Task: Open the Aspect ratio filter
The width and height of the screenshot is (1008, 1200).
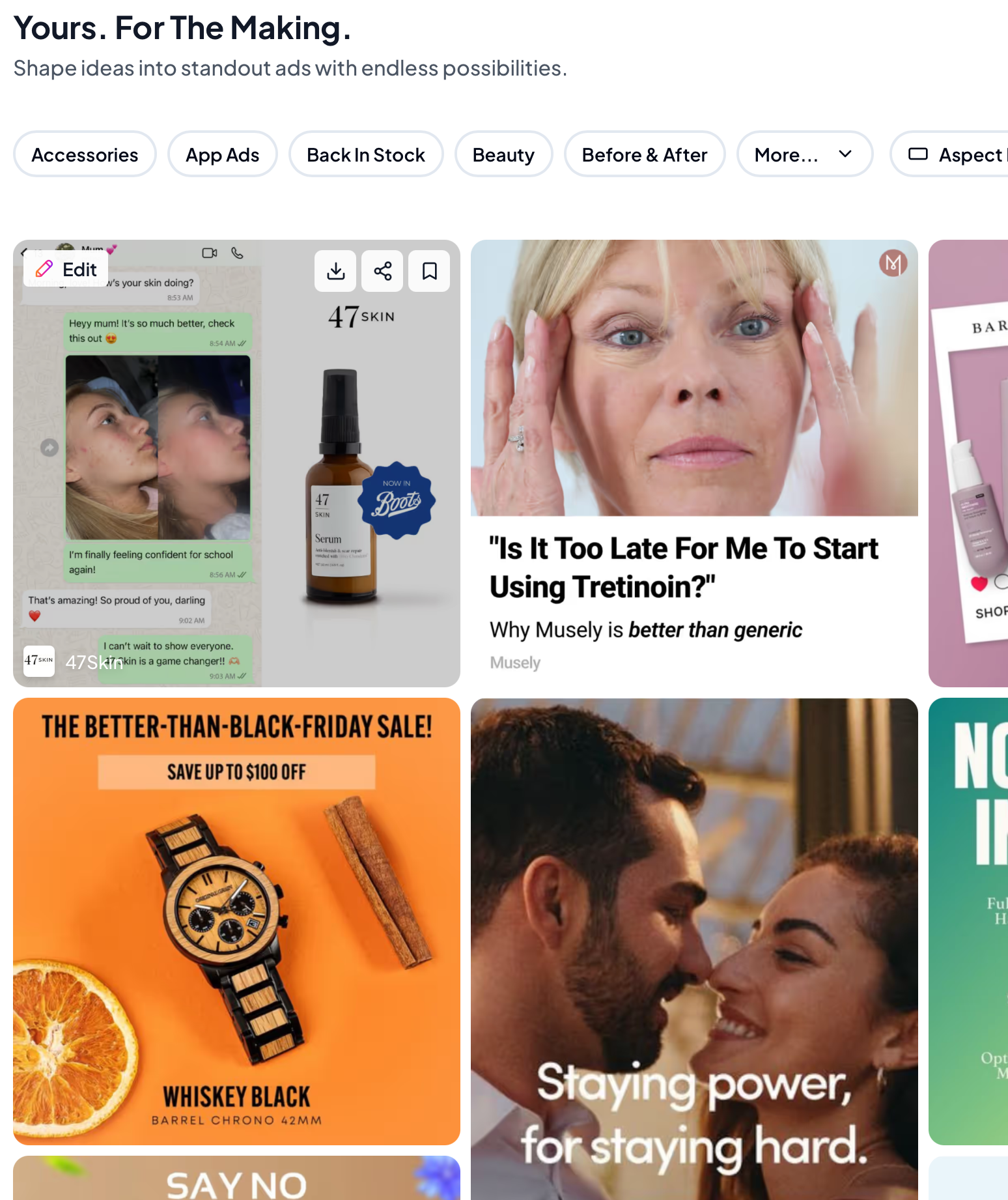Action: (949, 154)
